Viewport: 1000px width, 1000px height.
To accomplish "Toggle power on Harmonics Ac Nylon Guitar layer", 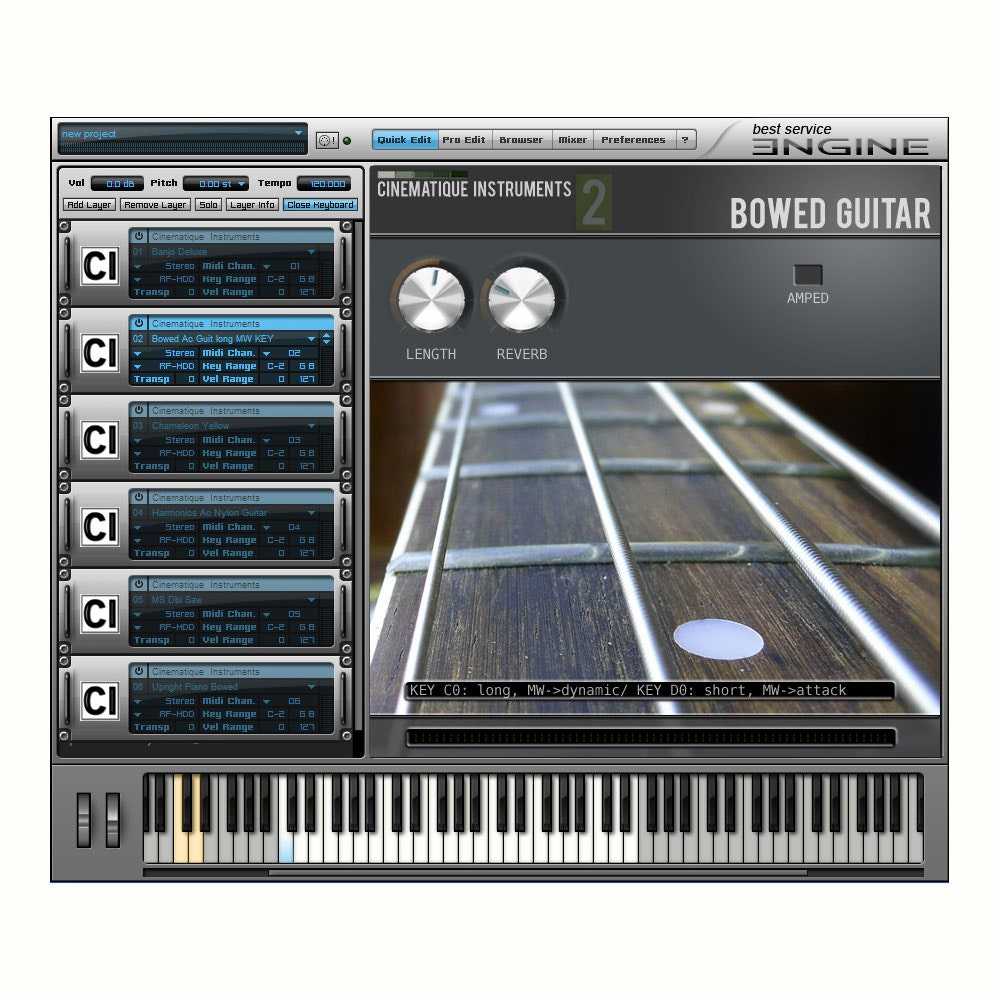I will (138, 497).
